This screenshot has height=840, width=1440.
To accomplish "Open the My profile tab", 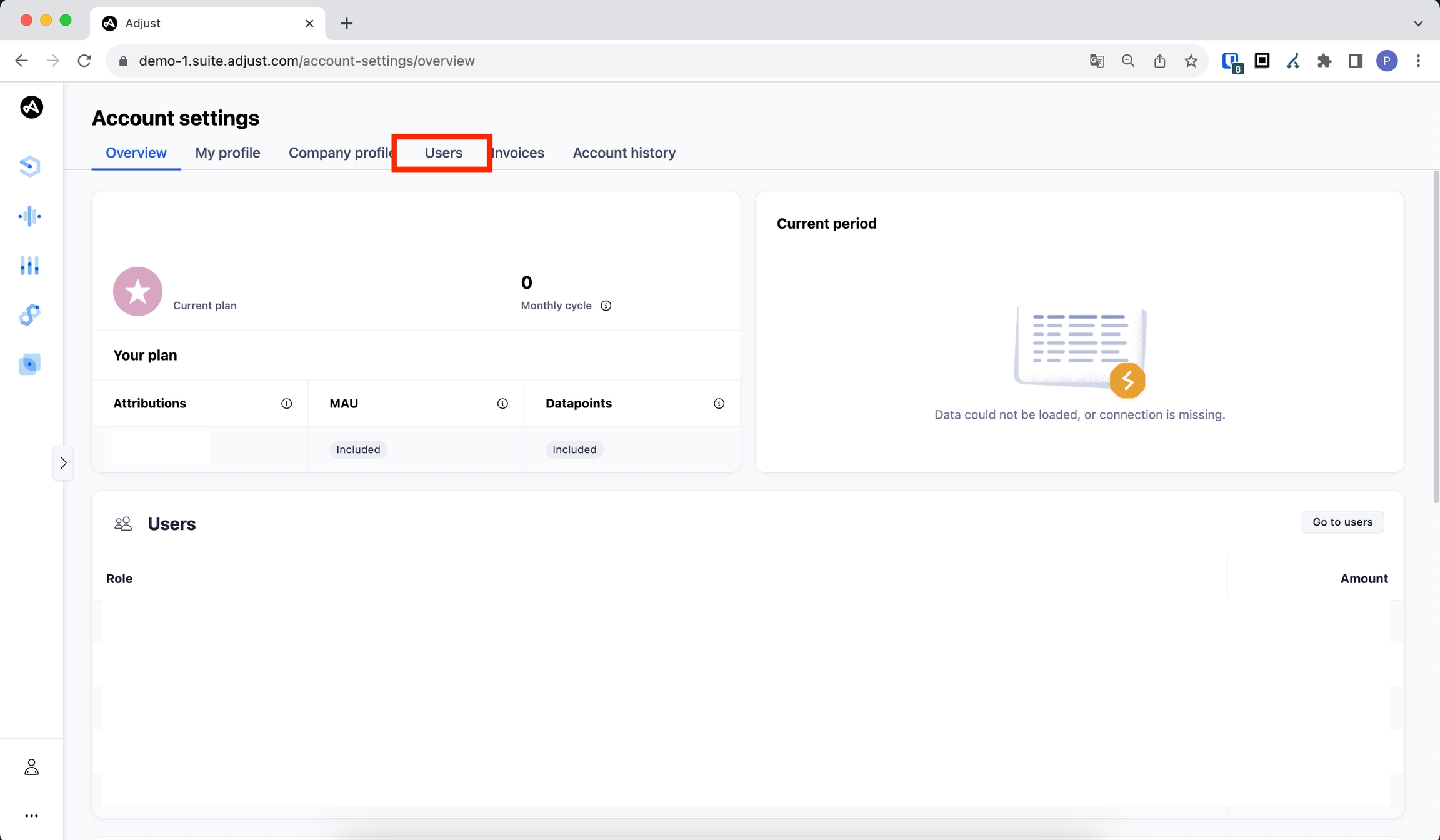I will 227,153.
